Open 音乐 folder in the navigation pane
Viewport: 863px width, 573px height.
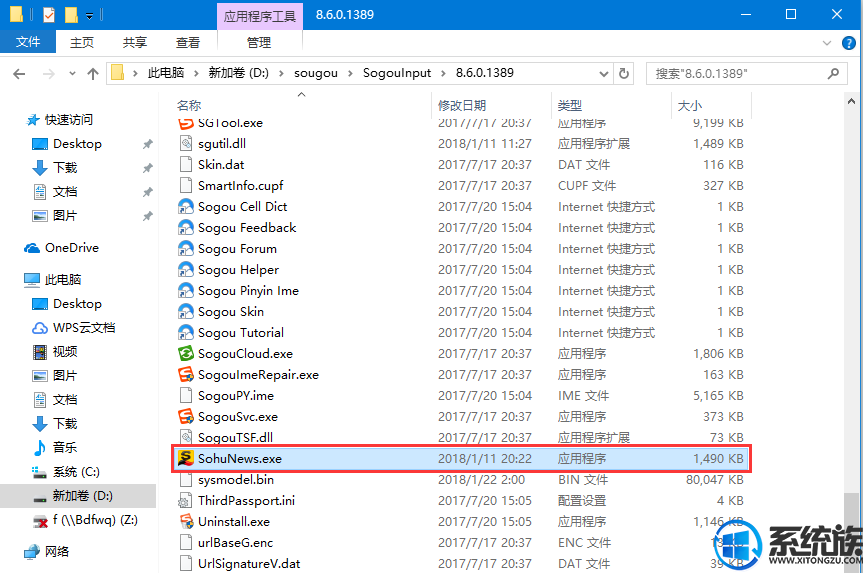click(x=65, y=448)
